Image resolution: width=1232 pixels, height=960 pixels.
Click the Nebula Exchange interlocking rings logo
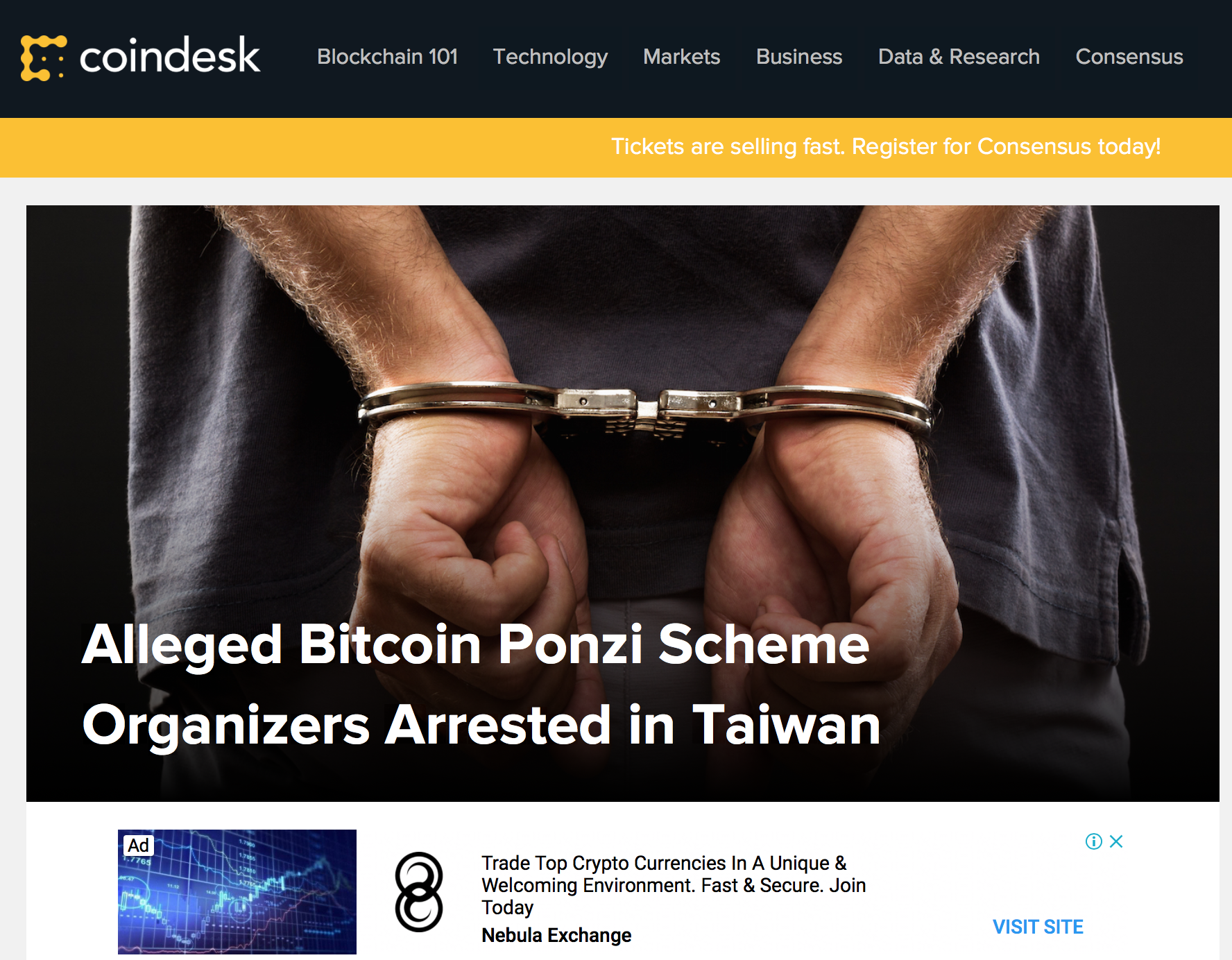418,892
